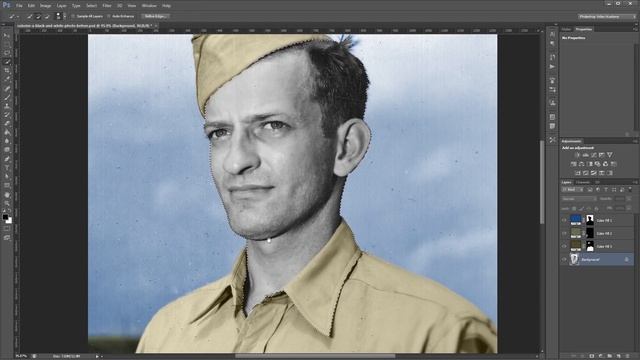Select the Rectangular Marquee tool
This screenshot has width=640, height=360.
7,44
